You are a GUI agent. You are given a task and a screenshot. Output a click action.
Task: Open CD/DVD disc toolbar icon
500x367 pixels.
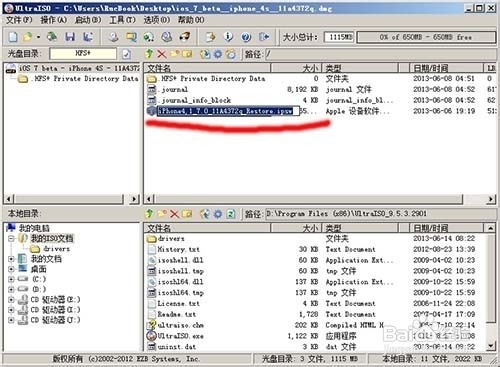tap(52, 37)
